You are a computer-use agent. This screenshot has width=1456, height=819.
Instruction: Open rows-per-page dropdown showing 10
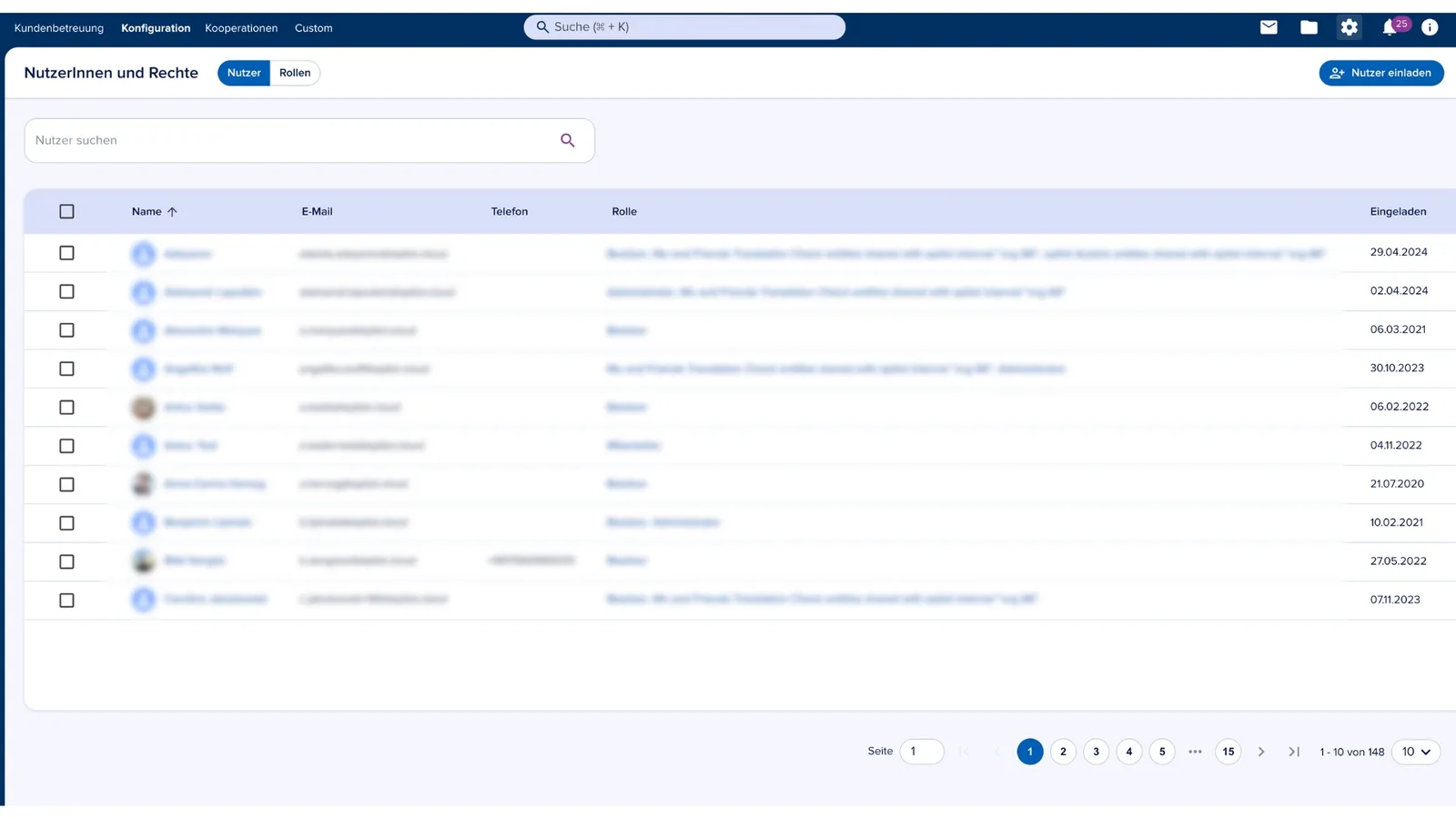pos(1416,752)
